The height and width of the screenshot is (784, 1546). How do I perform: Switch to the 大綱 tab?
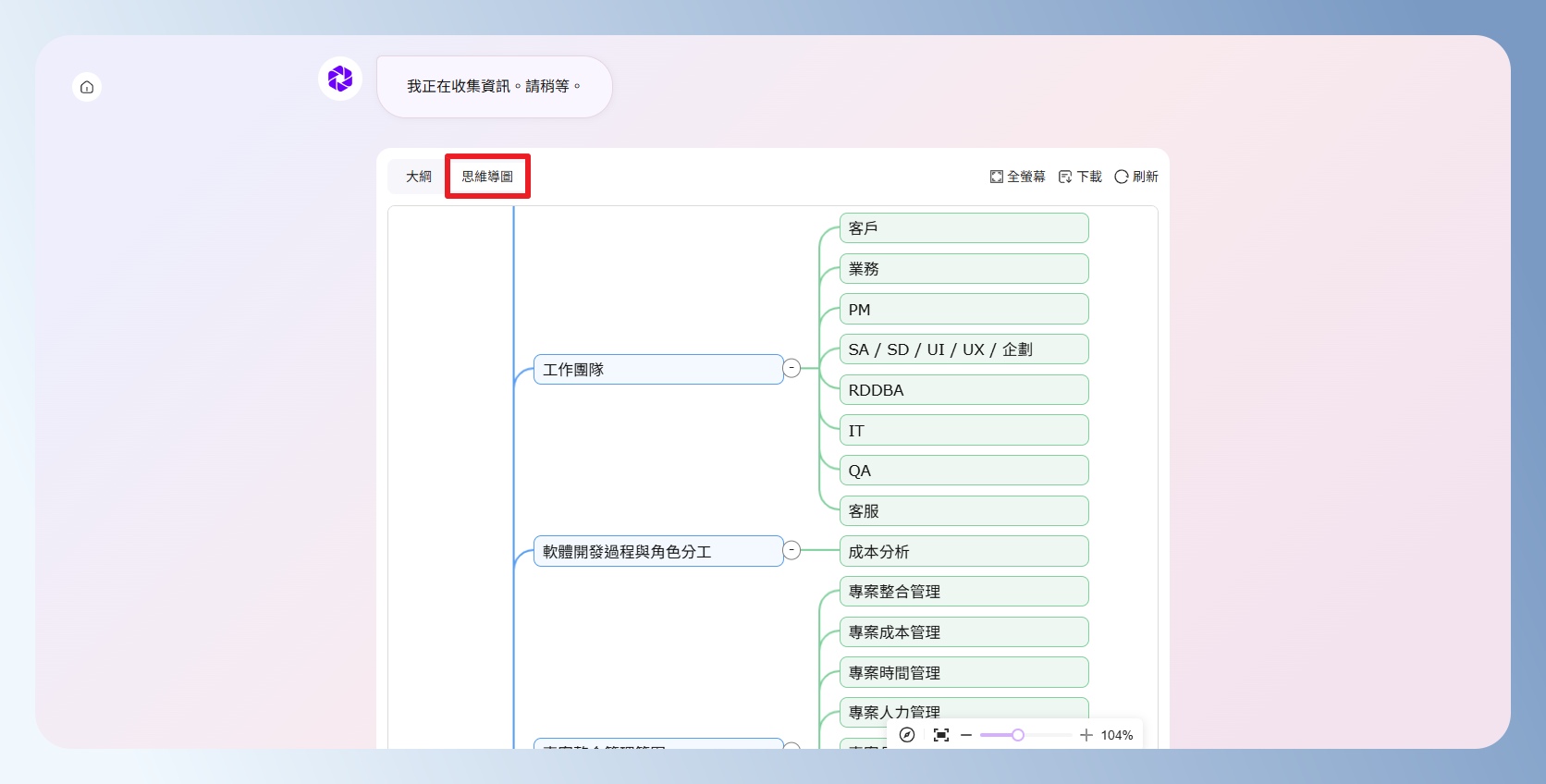[x=419, y=177]
